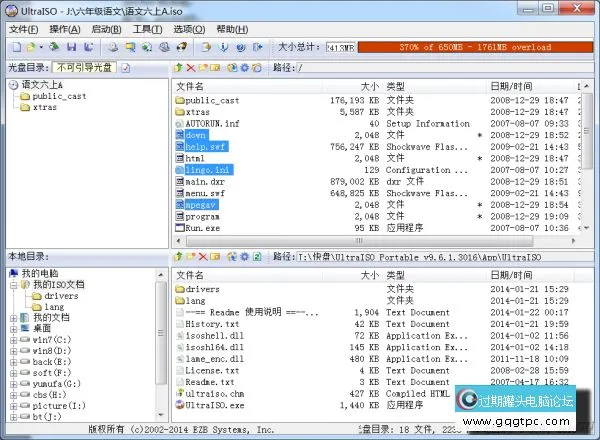Click the gear Properties icon in the ISO pane toolbar
This screenshot has height=440, width=600.
[x=245, y=68]
